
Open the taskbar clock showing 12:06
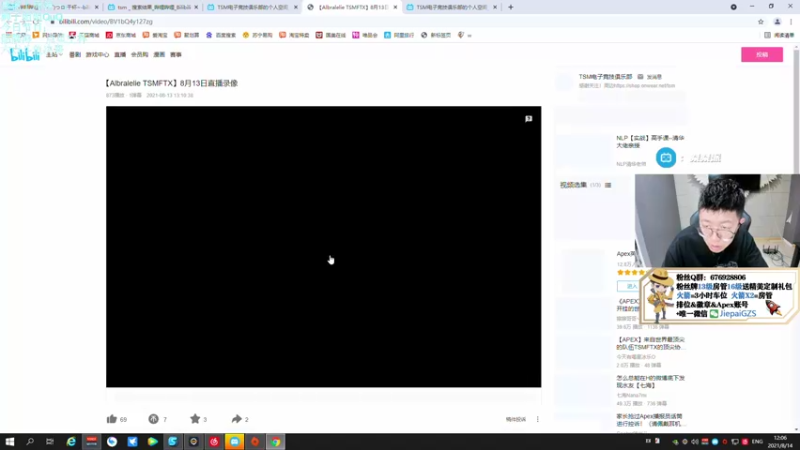[780, 442]
